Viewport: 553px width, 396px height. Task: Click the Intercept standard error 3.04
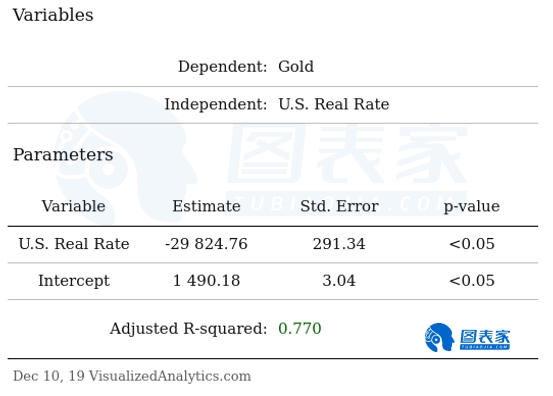pyautogui.click(x=339, y=281)
